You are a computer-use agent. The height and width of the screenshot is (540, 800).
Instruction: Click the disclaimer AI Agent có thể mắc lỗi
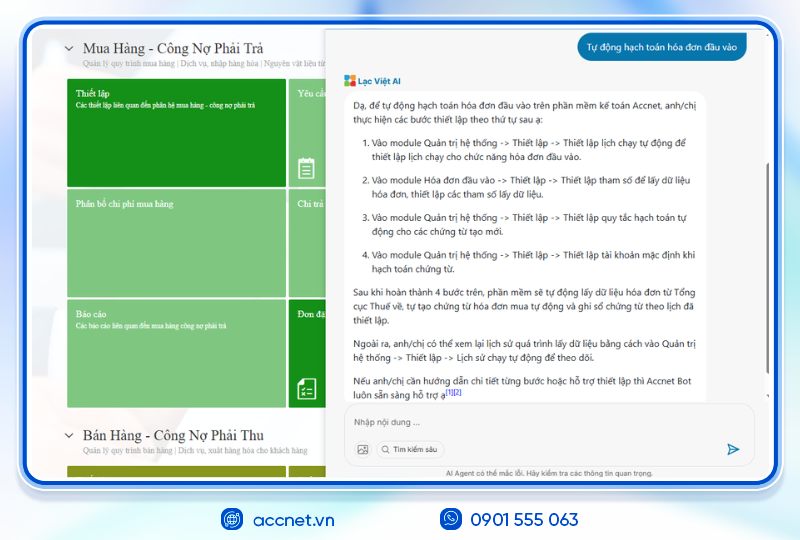[549, 473]
